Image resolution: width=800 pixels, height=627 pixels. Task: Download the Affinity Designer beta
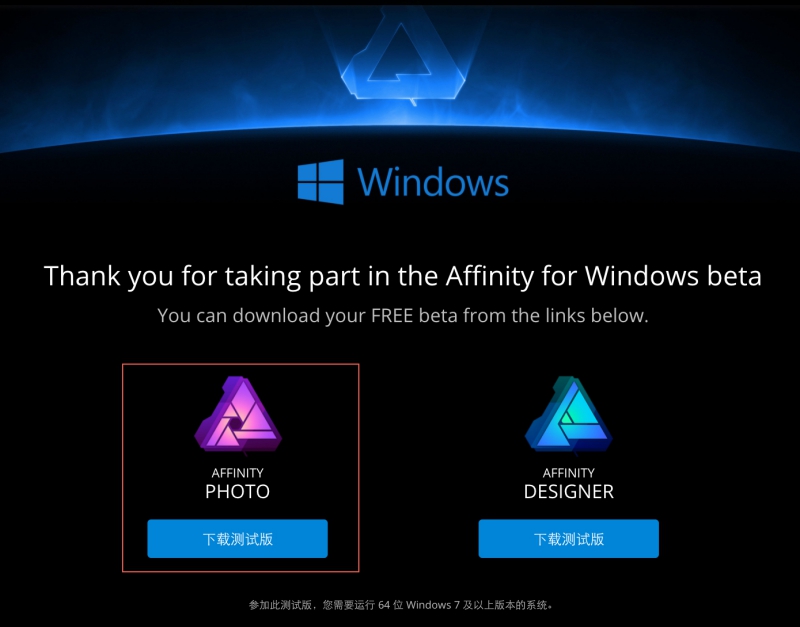click(x=568, y=539)
